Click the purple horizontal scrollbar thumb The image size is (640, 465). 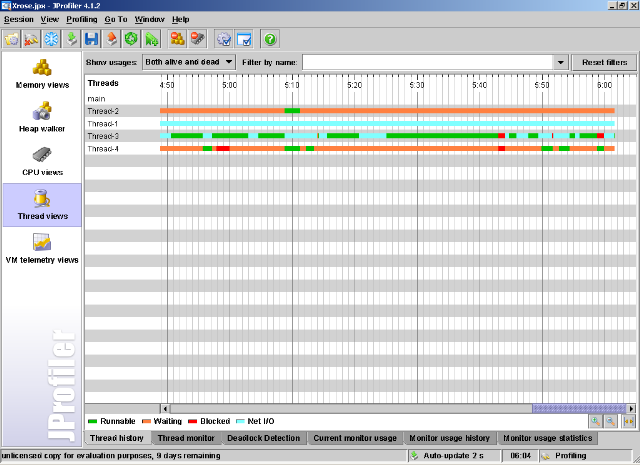click(579, 408)
